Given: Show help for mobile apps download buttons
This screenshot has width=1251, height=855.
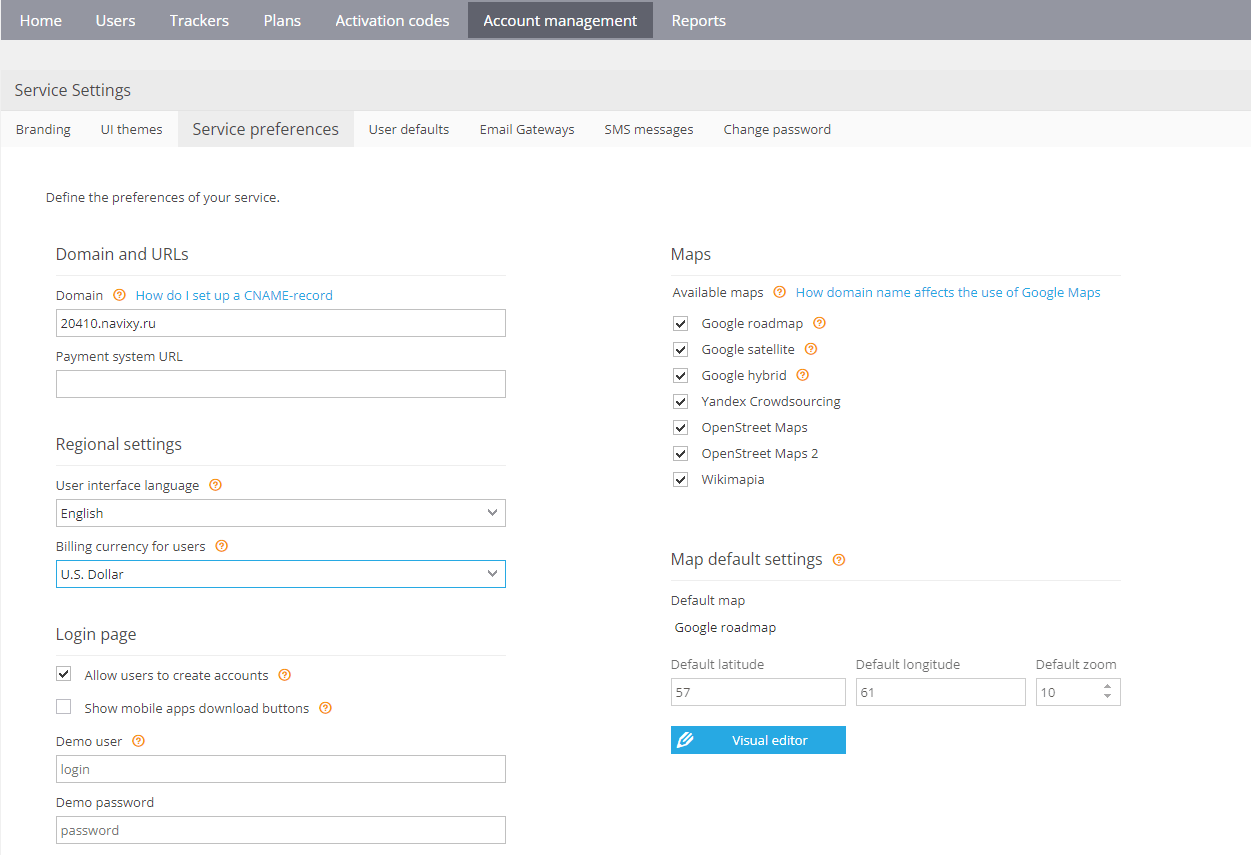Looking at the screenshot, I should click(325, 708).
